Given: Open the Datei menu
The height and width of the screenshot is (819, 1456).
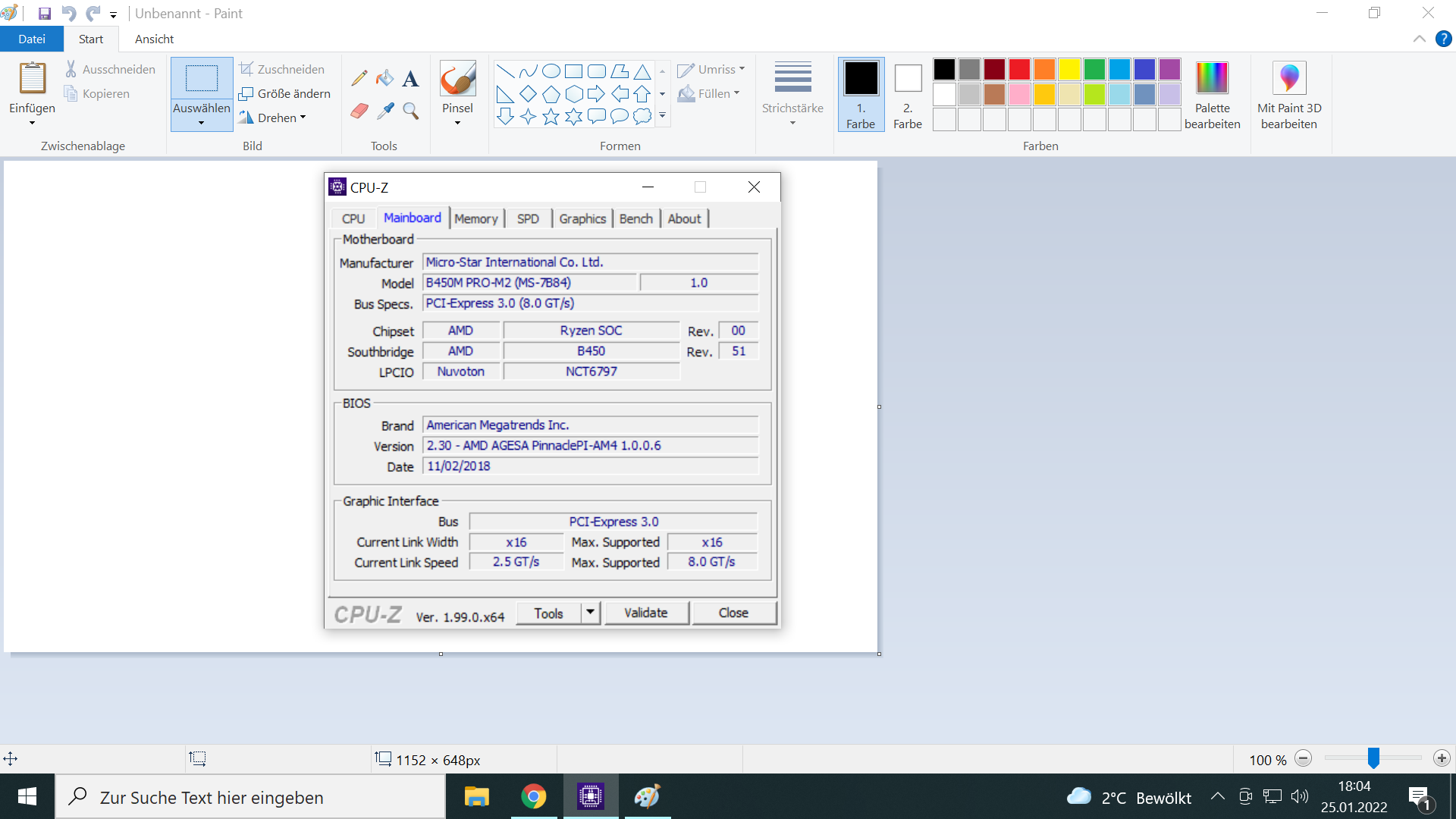Looking at the screenshot, I should (32, 39).
